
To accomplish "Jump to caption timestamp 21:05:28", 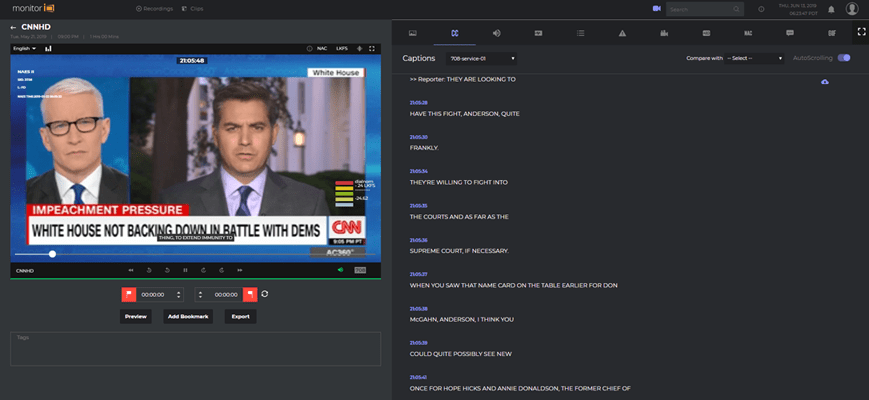I will click(x=418, y=102).
